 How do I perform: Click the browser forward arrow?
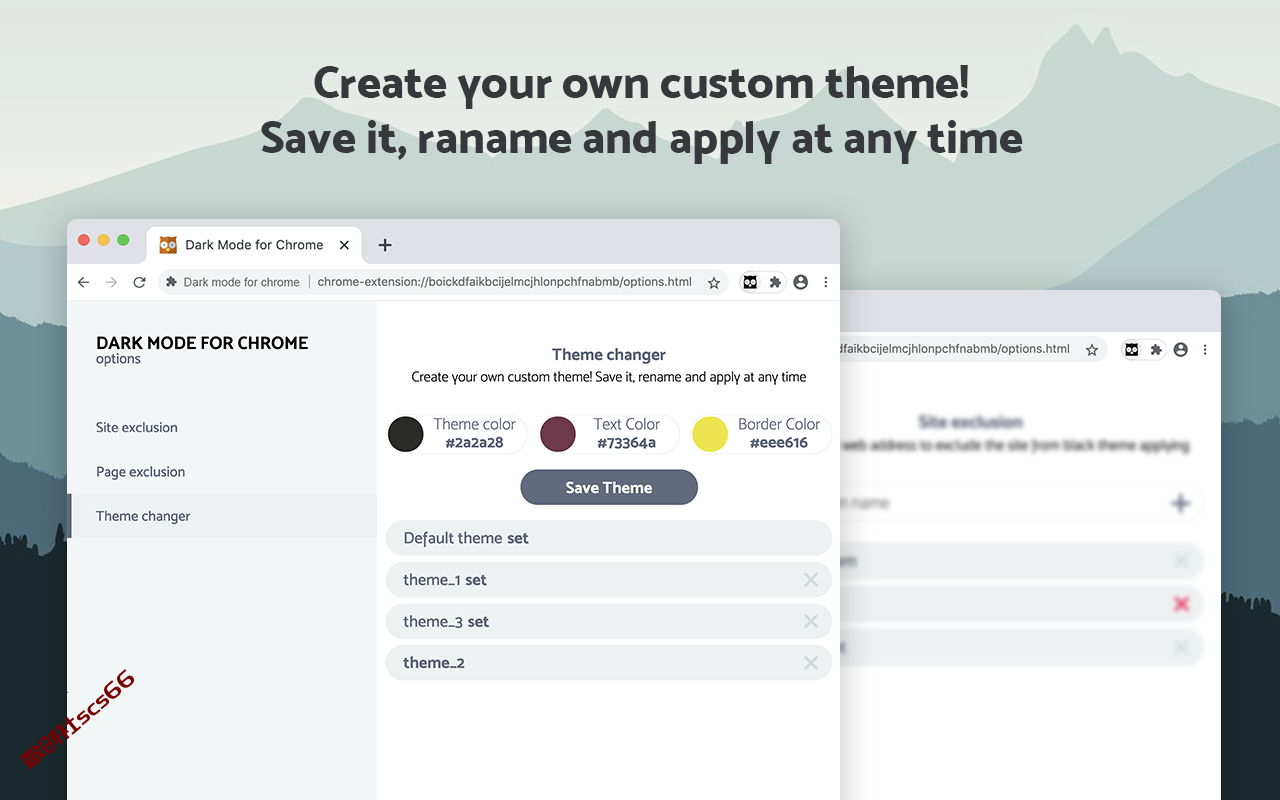pos(111,282)
